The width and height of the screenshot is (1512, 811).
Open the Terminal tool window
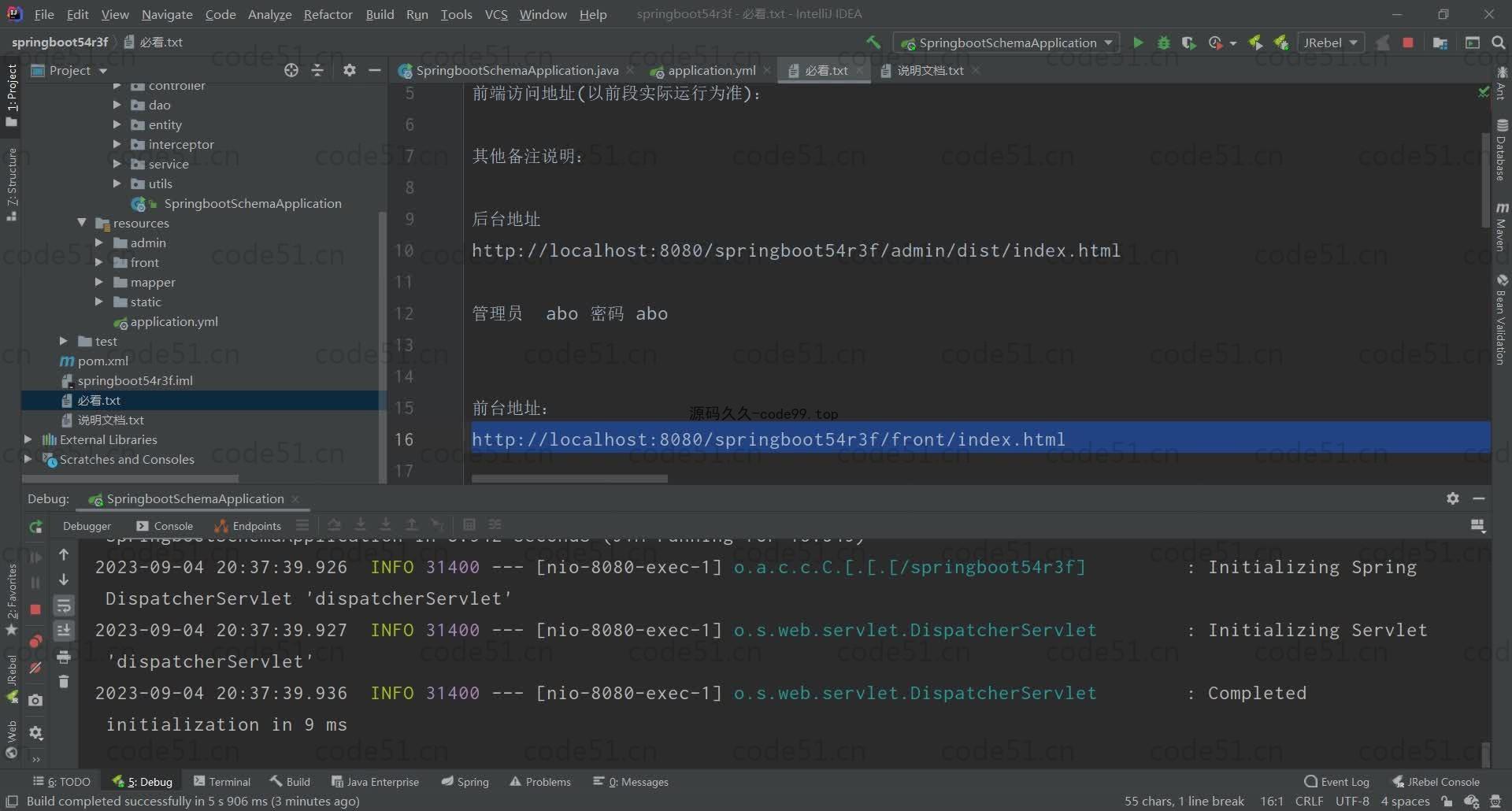click(222, 782)
